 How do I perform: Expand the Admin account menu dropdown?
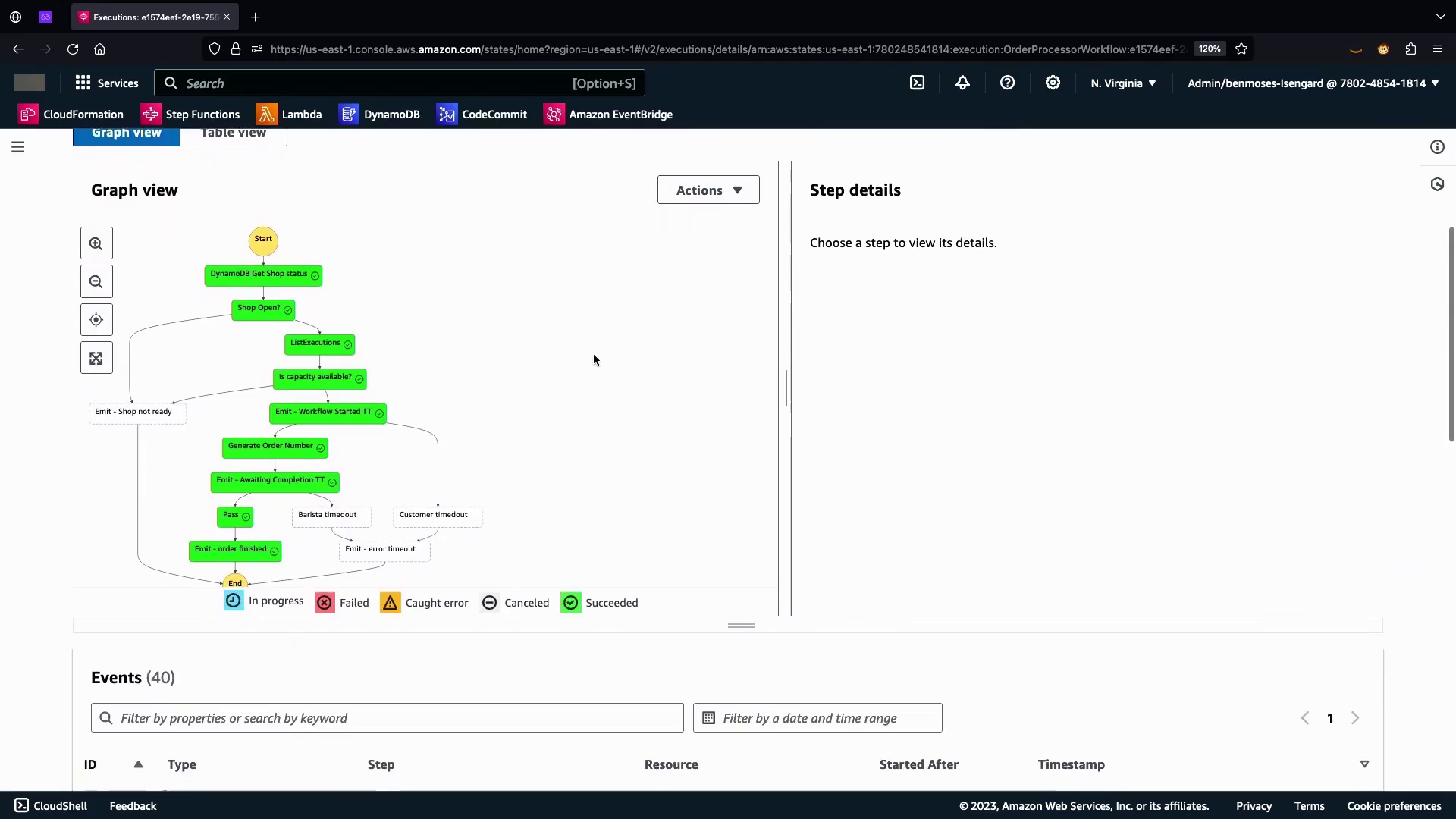[1313, 83]
